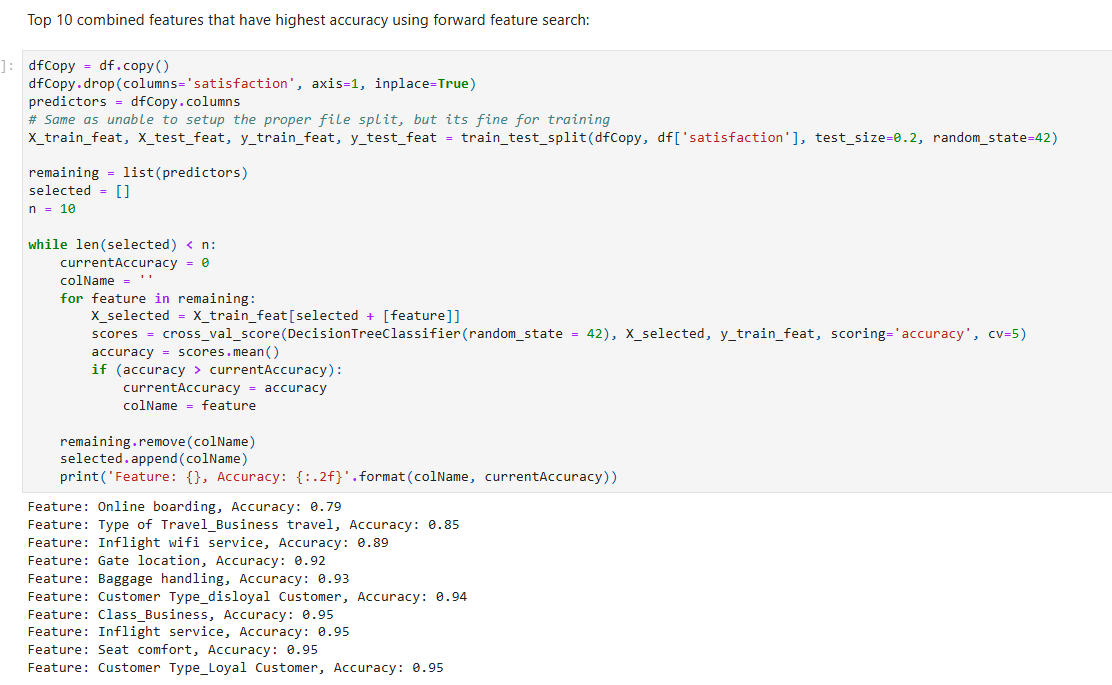Click the Customer Type_Loyal Customer output line
The height and width of the screenshot is (685, 1112).
235,668
